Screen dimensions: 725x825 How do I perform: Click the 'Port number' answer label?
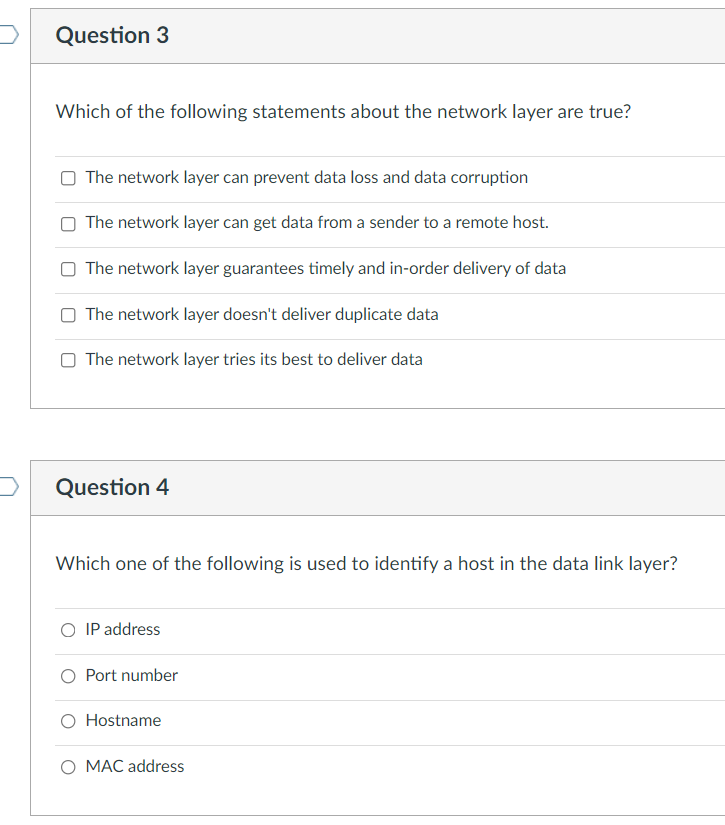click(132, 675)
